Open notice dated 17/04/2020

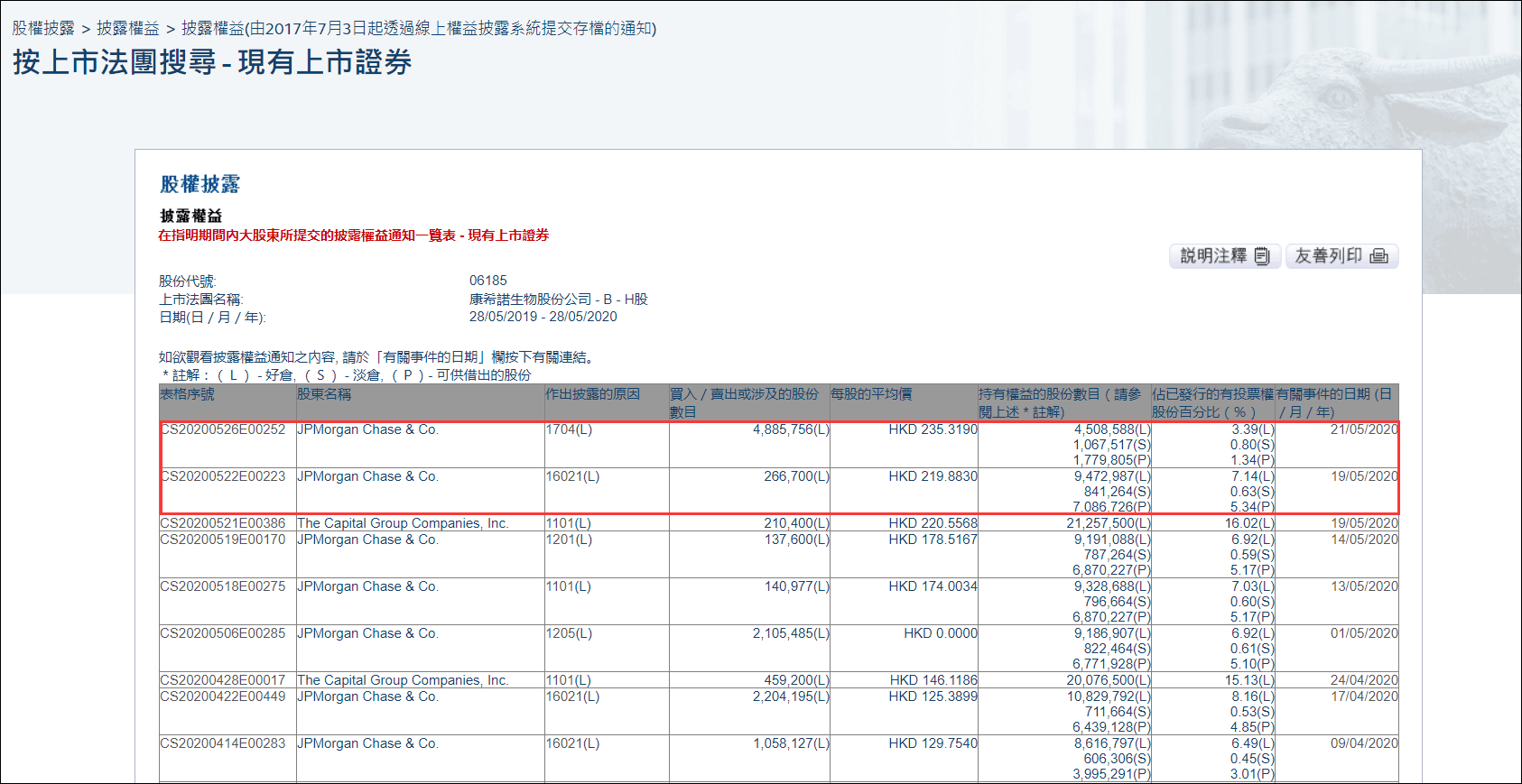click(x=1364, y=696)
